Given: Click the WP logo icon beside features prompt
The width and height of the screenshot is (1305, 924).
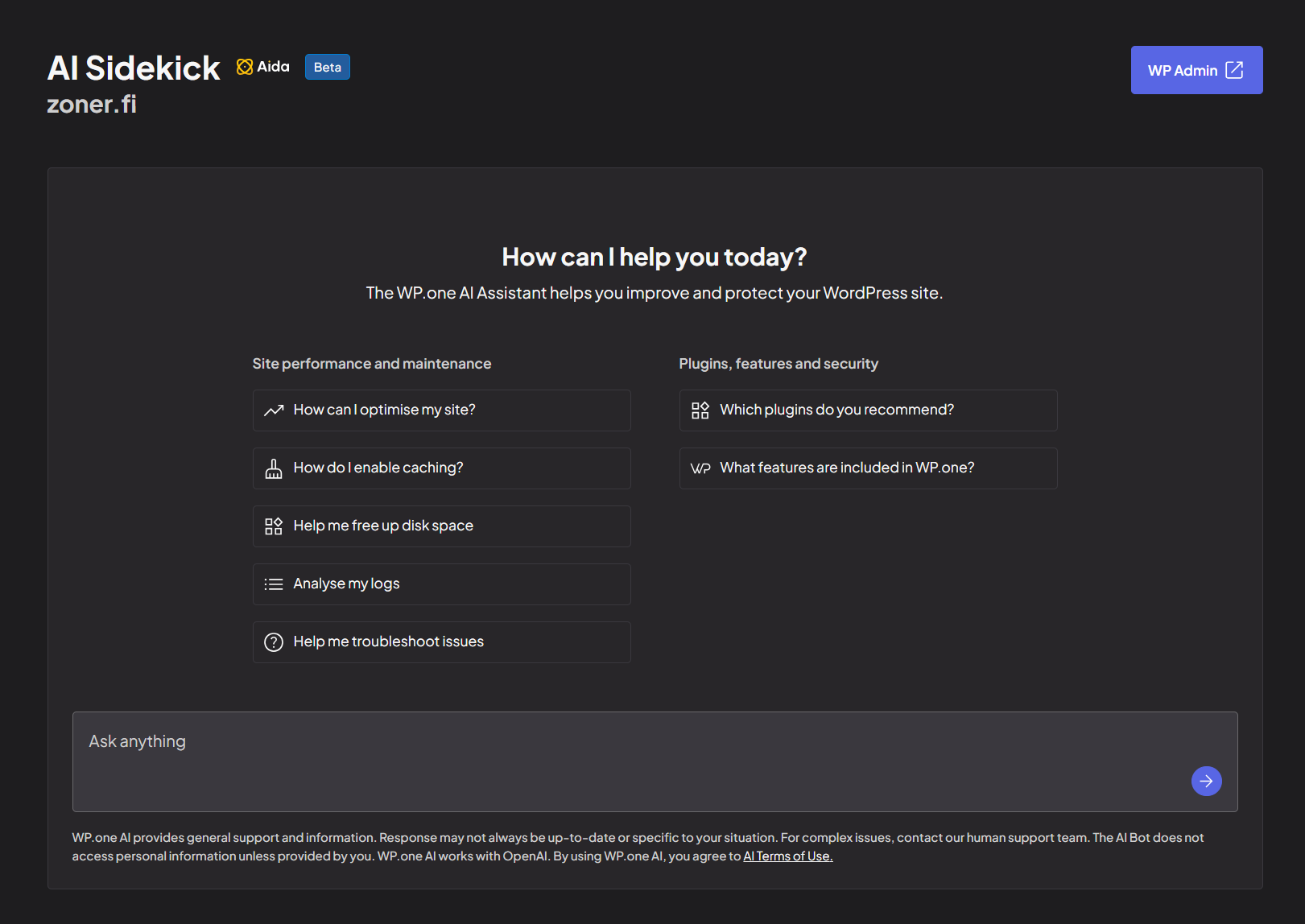Looking at the screenshot, I should (x=700, y=468).
